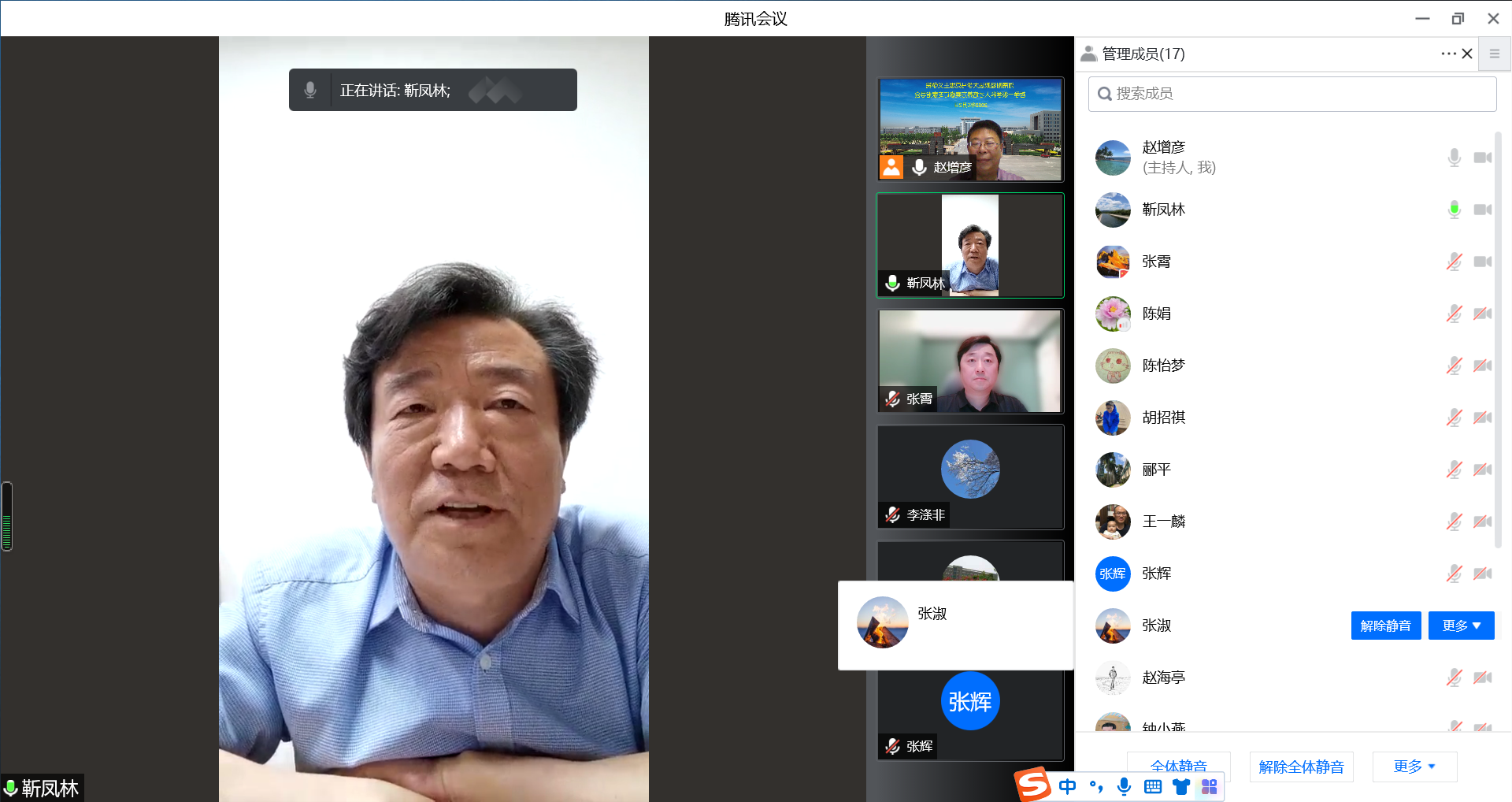Viewport: 1512px width, 802px height.
Task: Select 李涤非 video tile
Action: click(x=970, y=477)
